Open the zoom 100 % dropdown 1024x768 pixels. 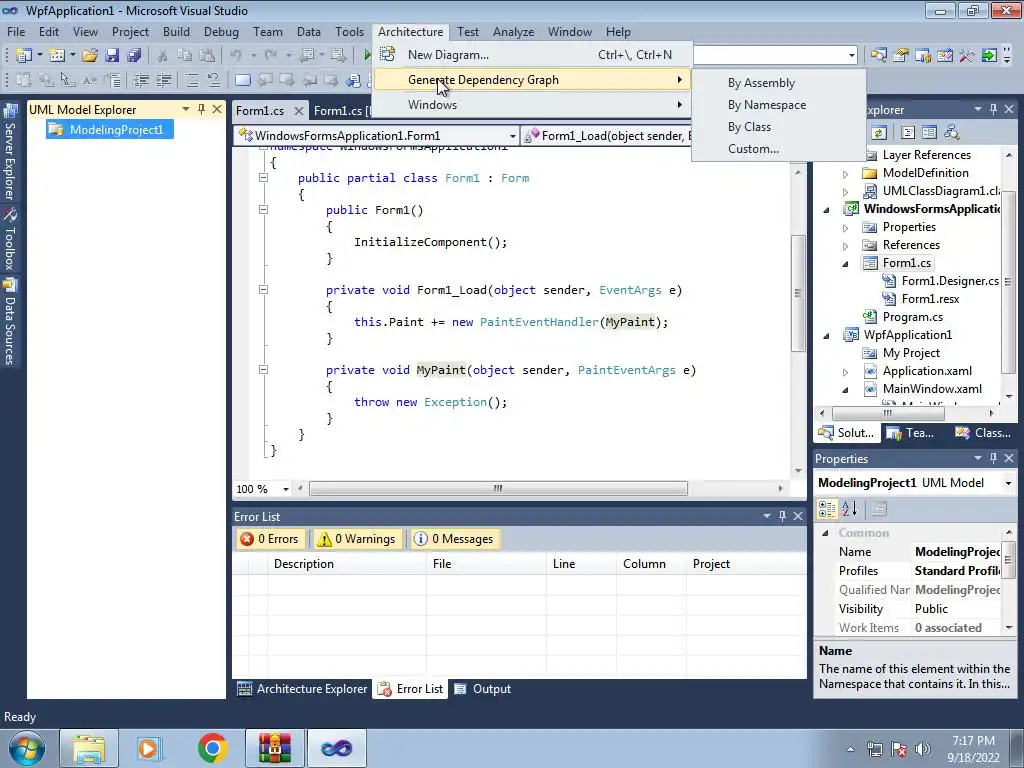tap(285, 489)
